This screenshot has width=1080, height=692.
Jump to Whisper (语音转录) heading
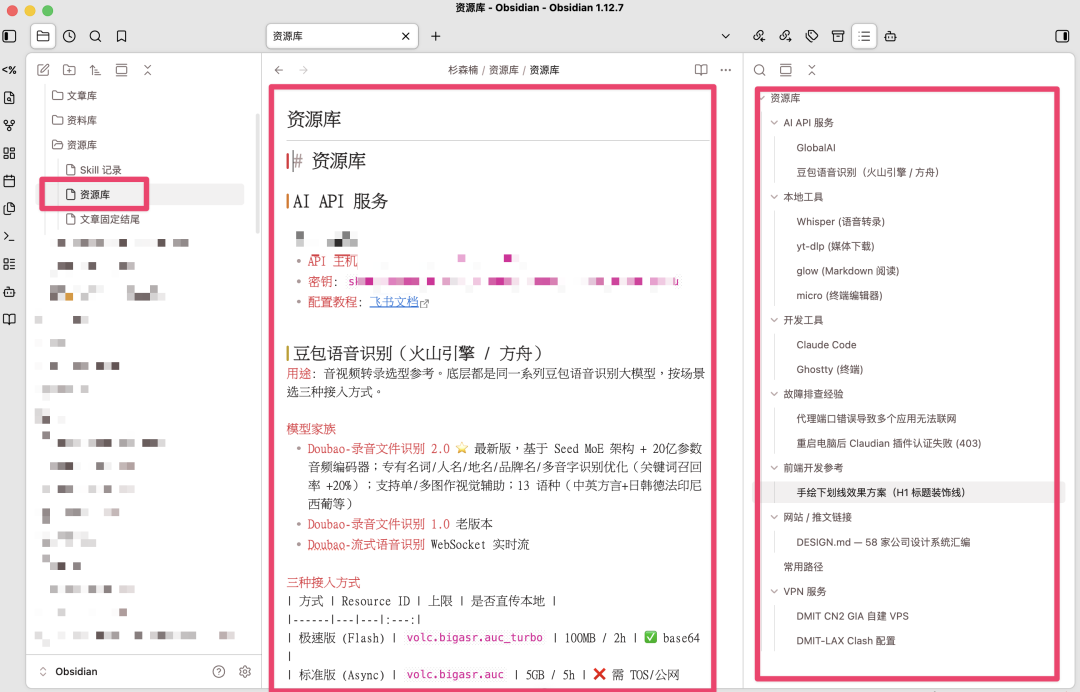[x=840, y=222]
